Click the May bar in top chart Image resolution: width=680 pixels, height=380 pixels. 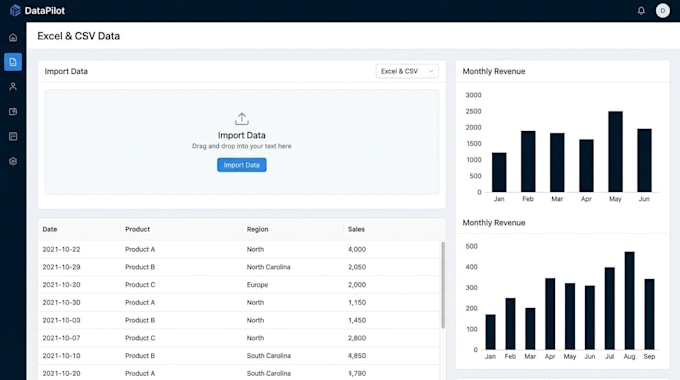[615, 151]
